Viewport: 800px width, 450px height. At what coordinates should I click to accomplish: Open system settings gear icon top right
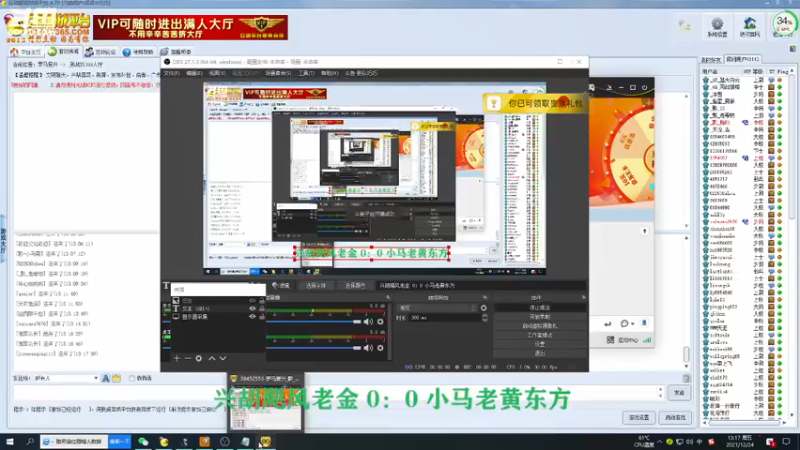point(717,27)
